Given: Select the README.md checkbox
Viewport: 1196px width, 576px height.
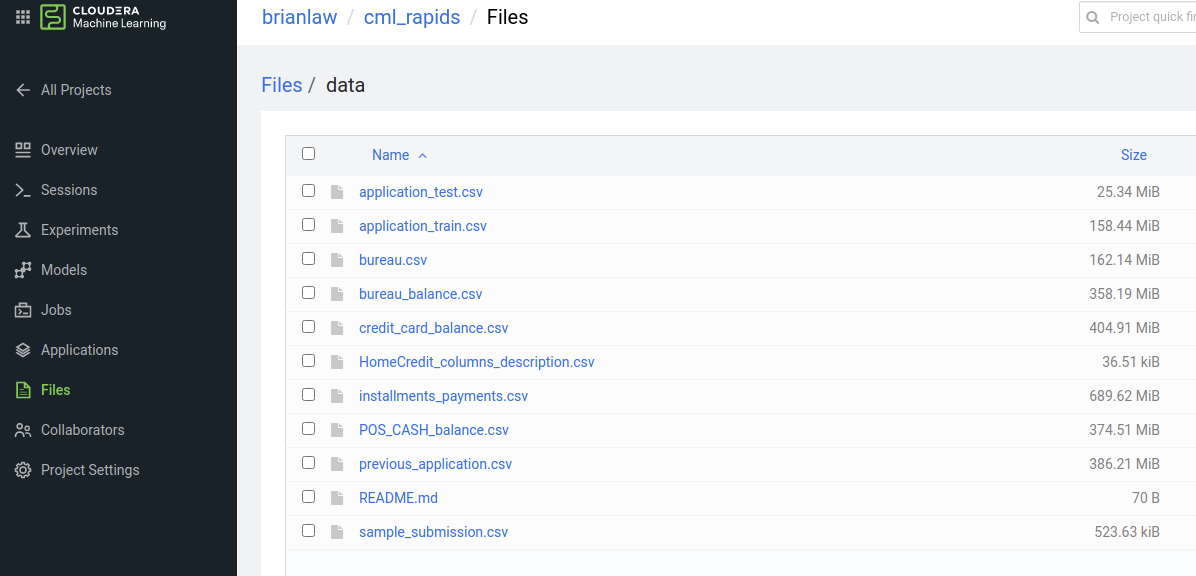Looking at the screenshot, I should pos(308,496).
